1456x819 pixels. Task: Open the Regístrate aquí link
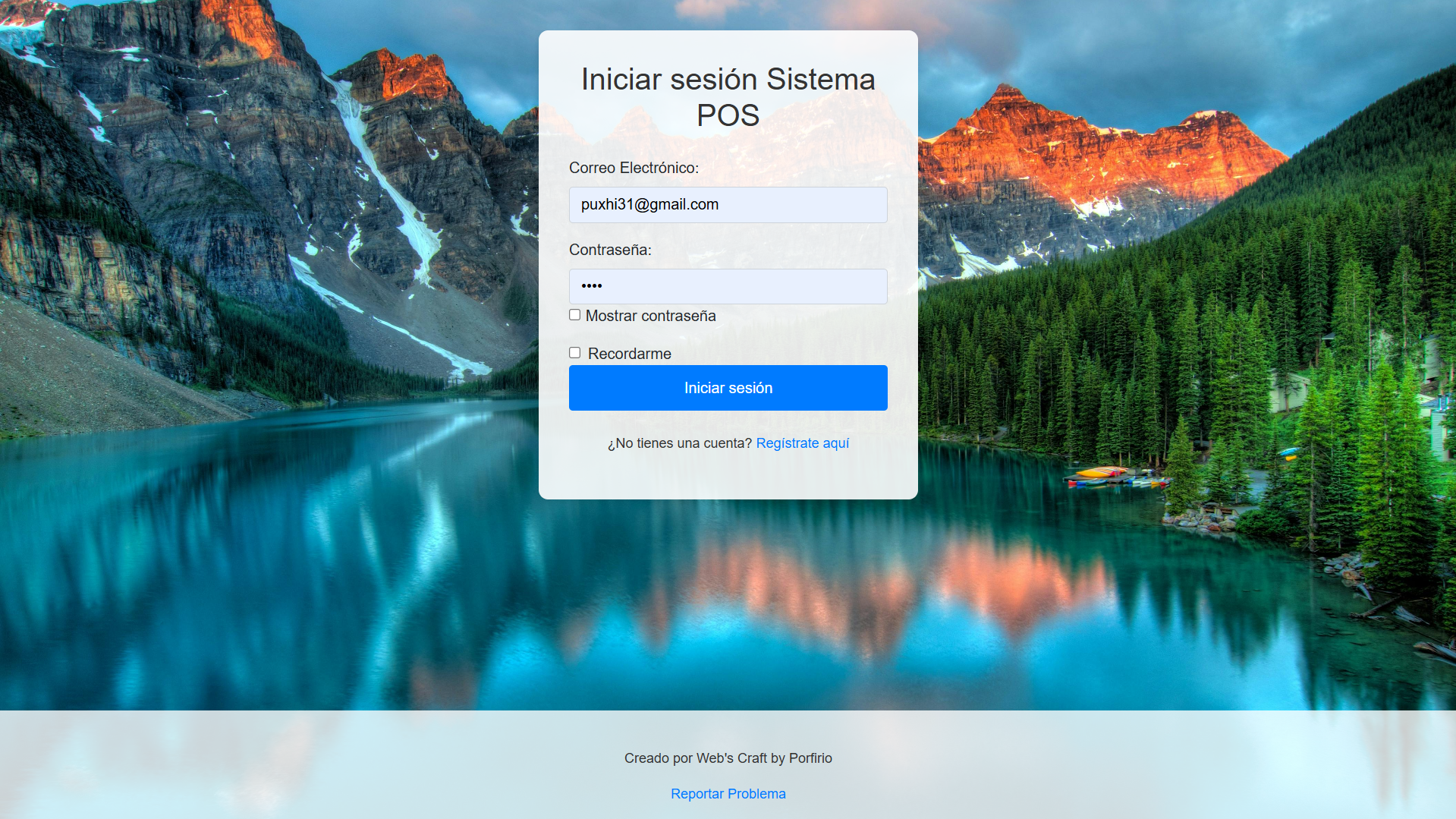(x=803, y=443)
